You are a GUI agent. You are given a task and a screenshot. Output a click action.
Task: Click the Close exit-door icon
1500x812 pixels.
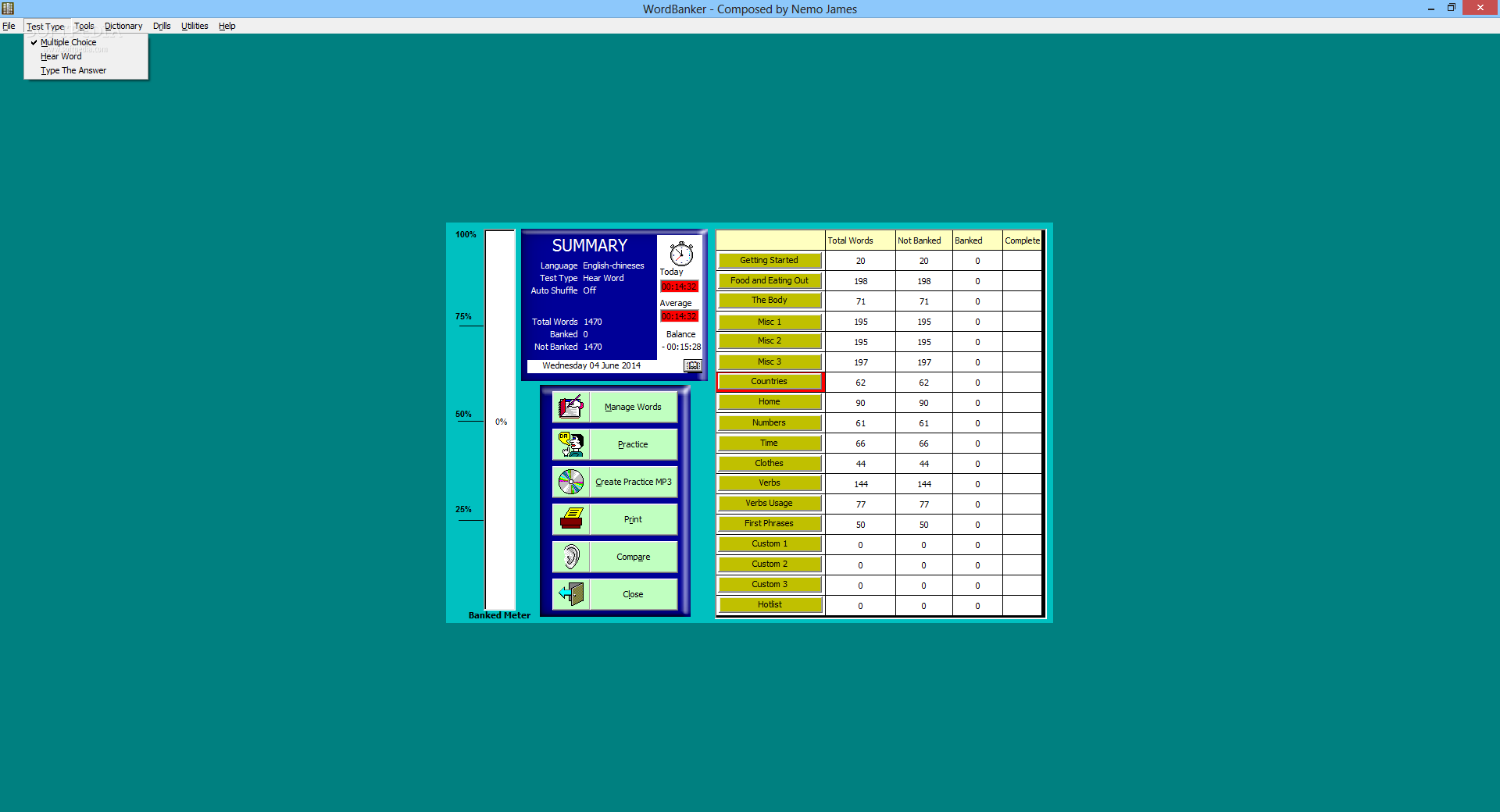pos(571,594)
